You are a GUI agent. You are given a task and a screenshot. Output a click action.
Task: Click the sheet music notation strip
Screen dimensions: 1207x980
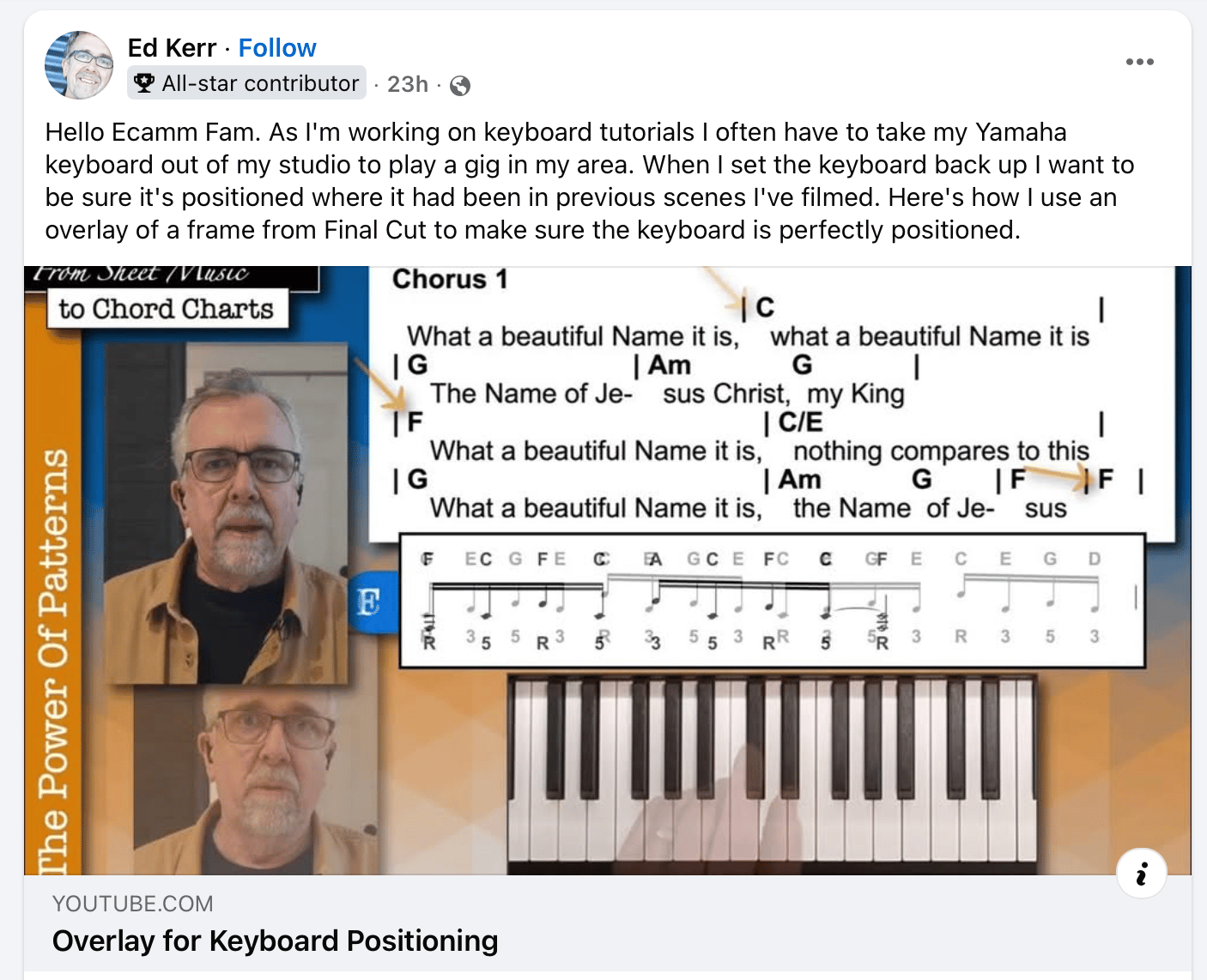[x=773, y=601]
